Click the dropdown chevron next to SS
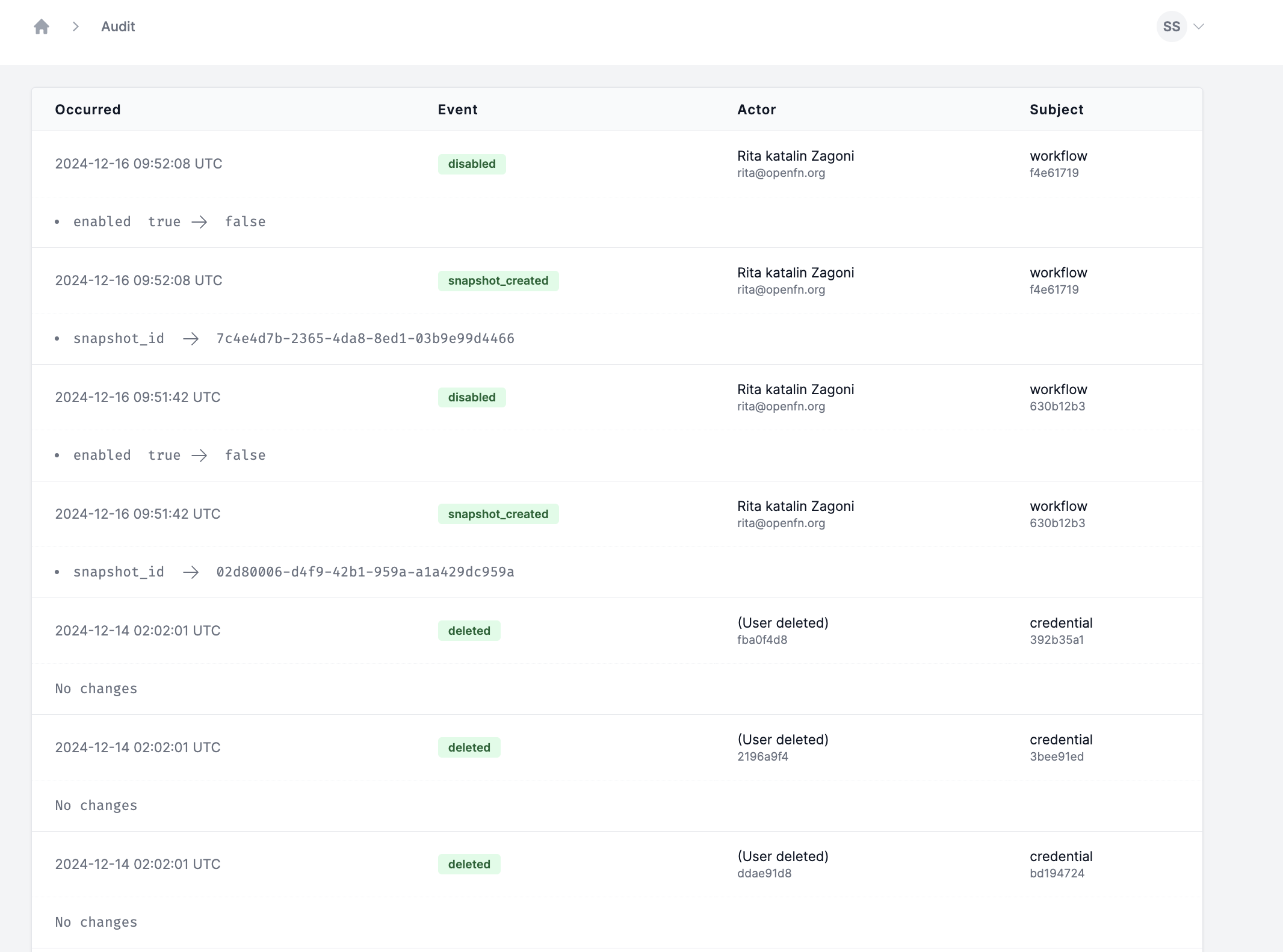 (1201, 27)
